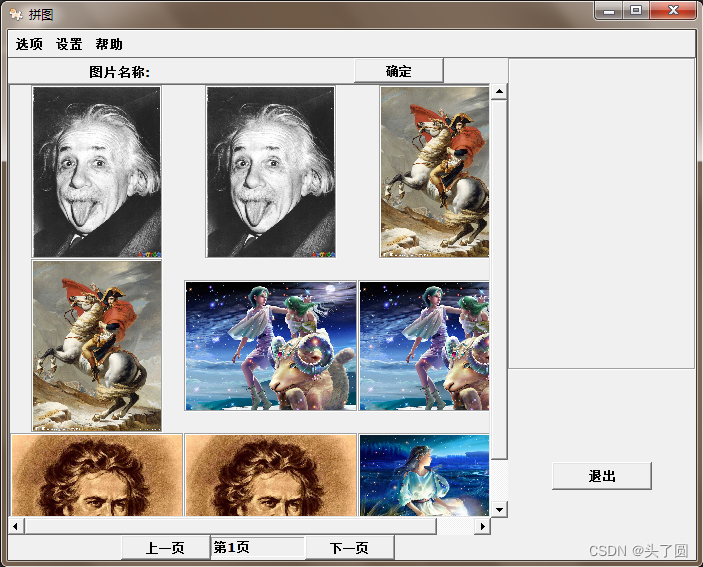
Task: Select the first Beethoven thumbnail at bottom left
Action: click(x=97, y=475)
